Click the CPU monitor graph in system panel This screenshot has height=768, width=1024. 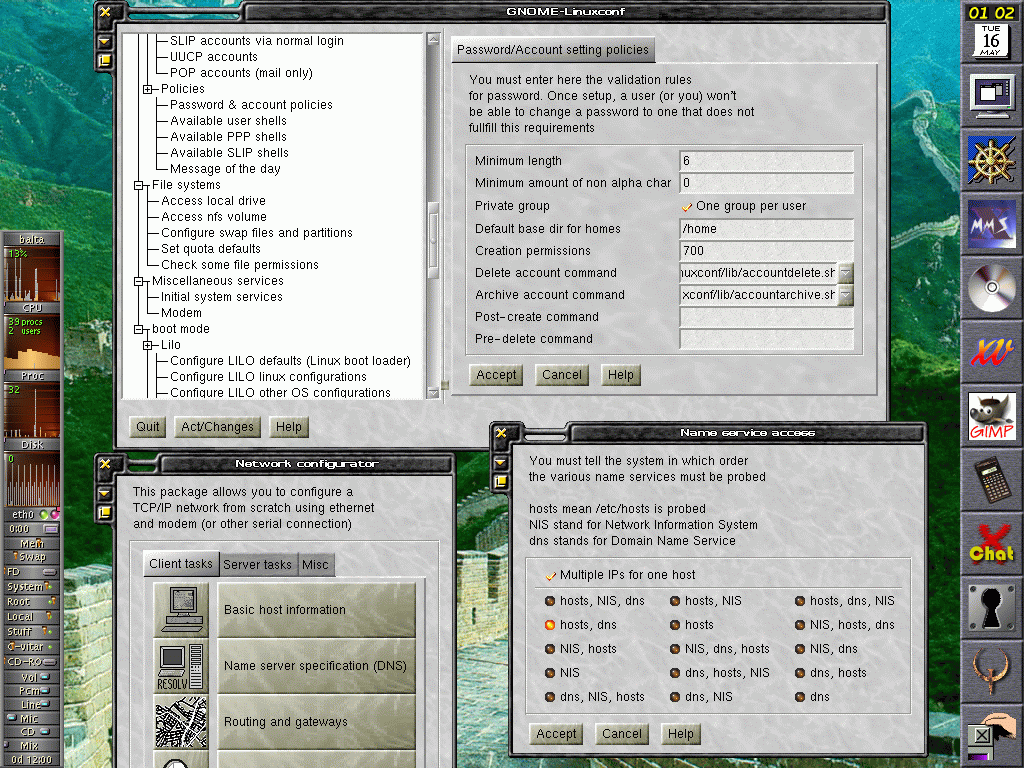coord(32,275)
